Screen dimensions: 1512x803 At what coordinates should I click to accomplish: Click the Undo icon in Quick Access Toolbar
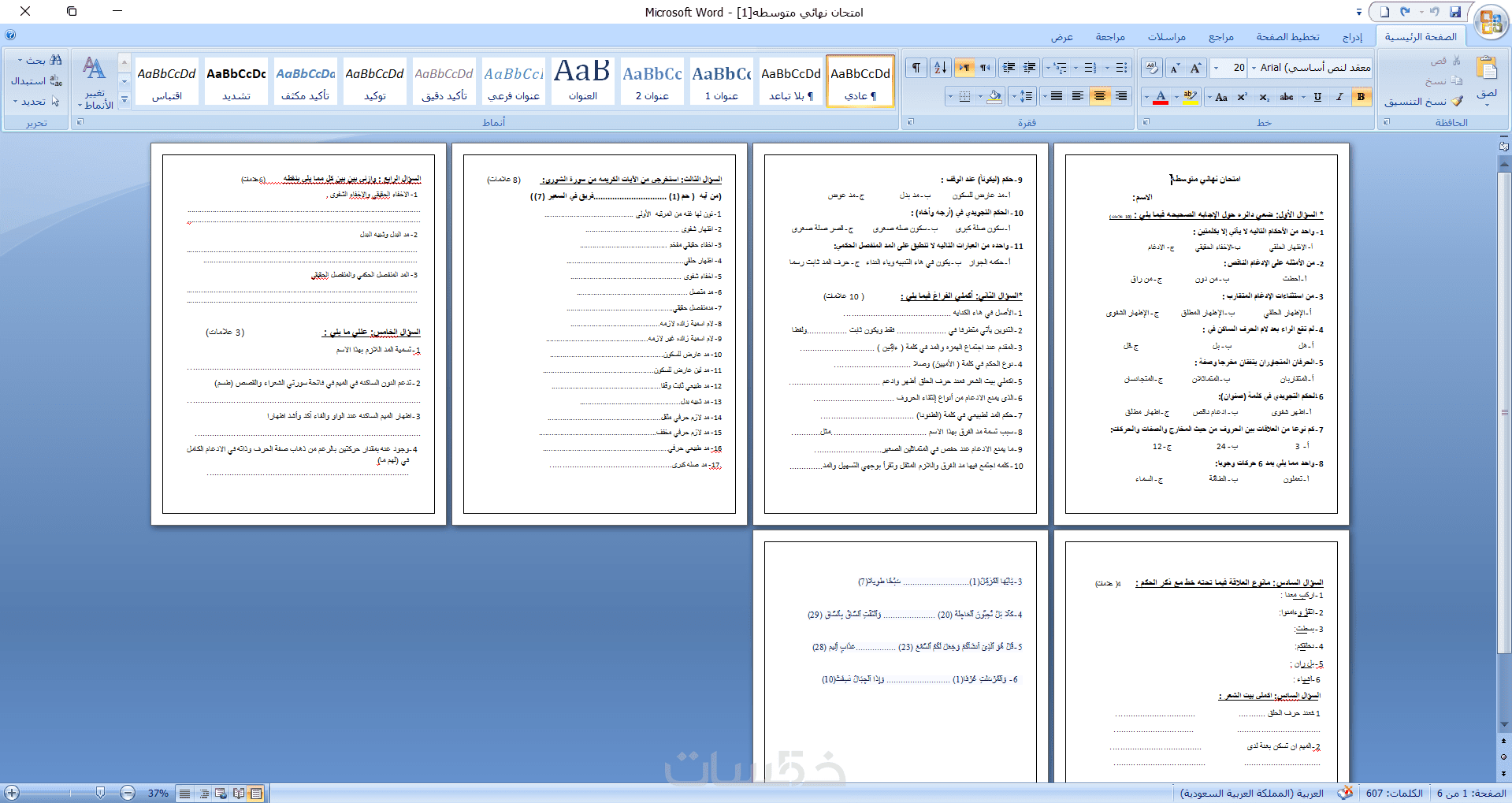pyautogui.click(x=1434, y=12)
